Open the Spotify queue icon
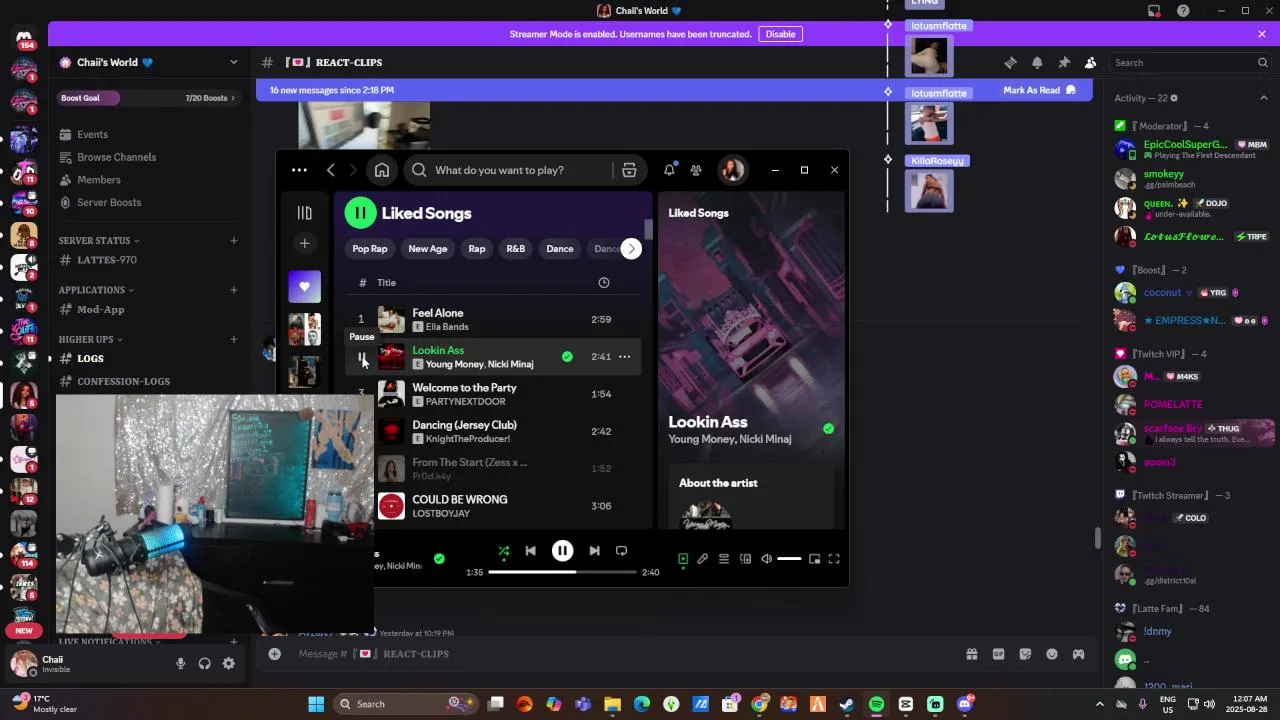 click(724, 559)
